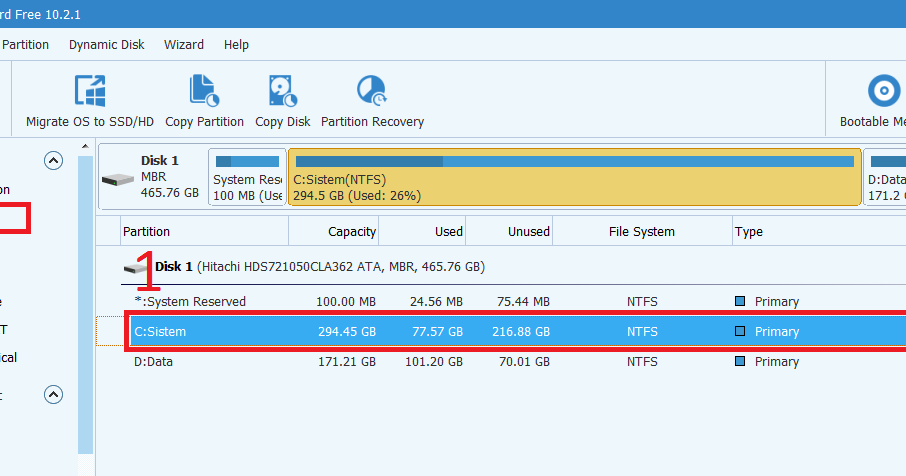906x476 pixels.
Task: Collapse the upper left sidebar section
Action: pos(53,160)
